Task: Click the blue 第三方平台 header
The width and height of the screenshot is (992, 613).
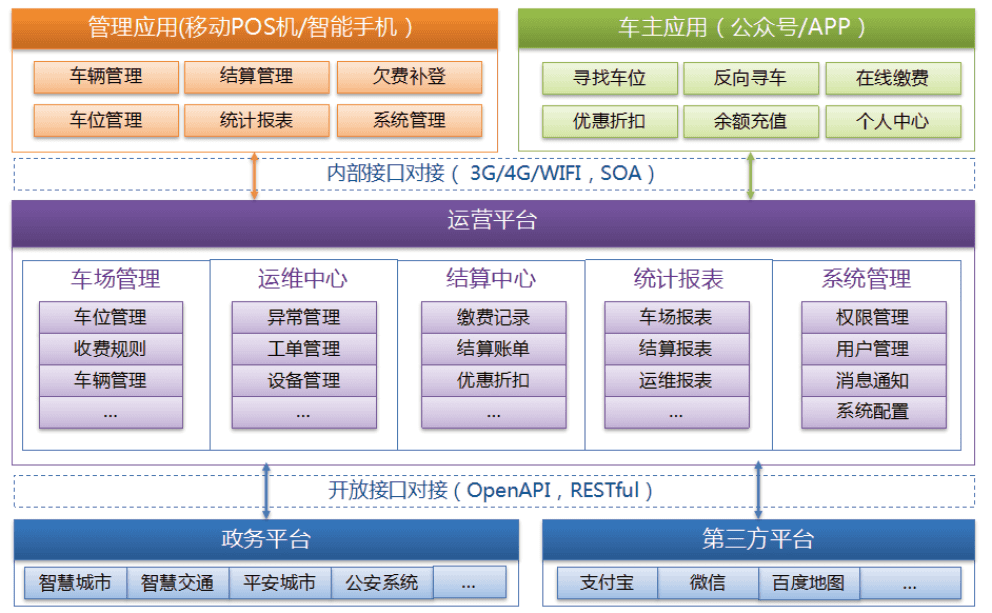Action: (759, 540)
